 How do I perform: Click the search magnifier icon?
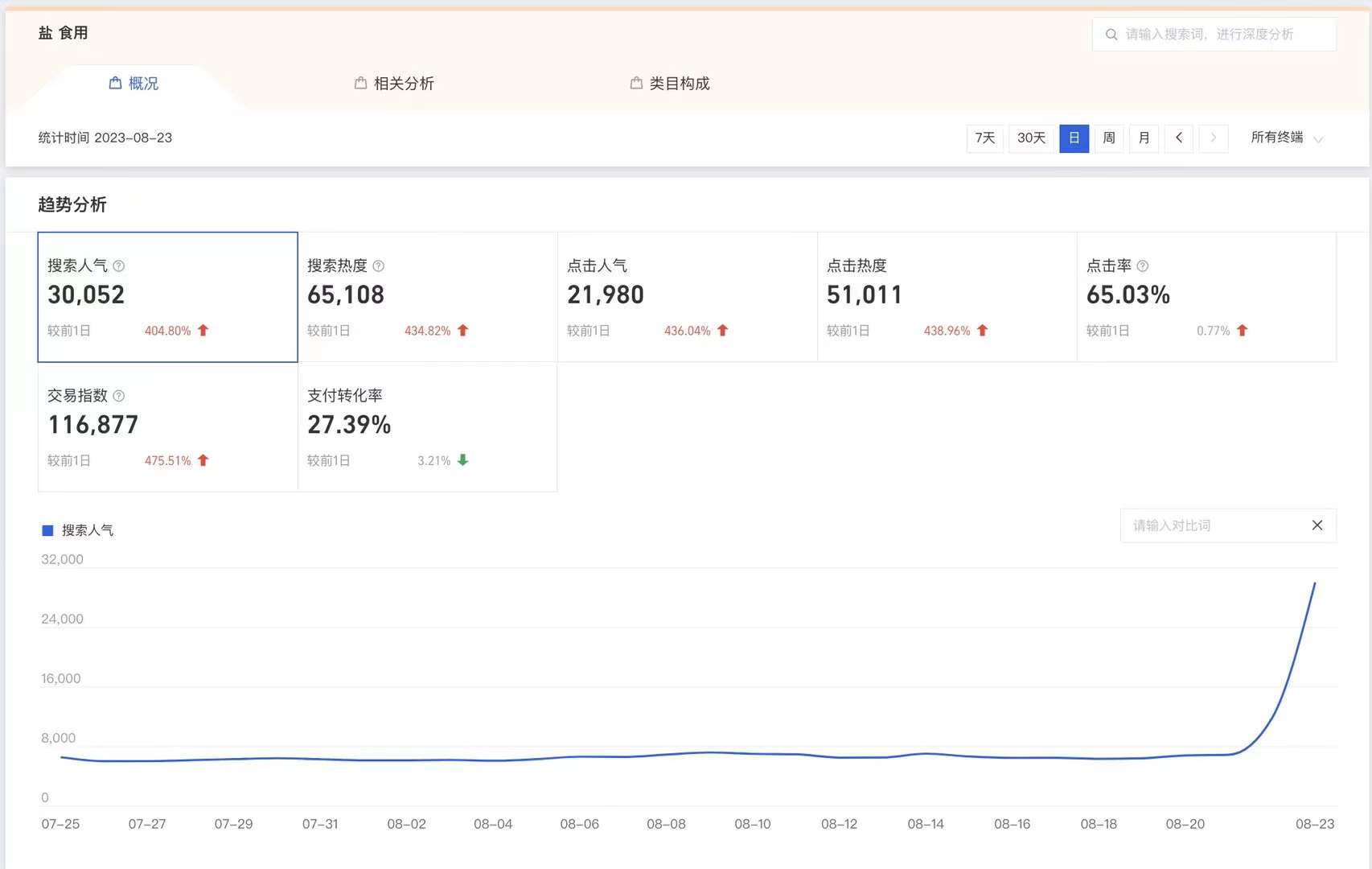pos(1111,35)
